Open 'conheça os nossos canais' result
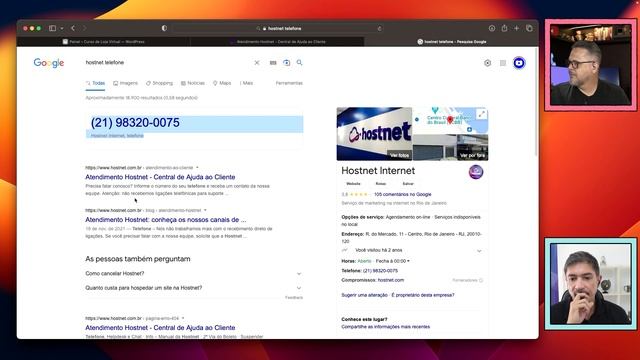640x360 pixels. click(166, 220)
